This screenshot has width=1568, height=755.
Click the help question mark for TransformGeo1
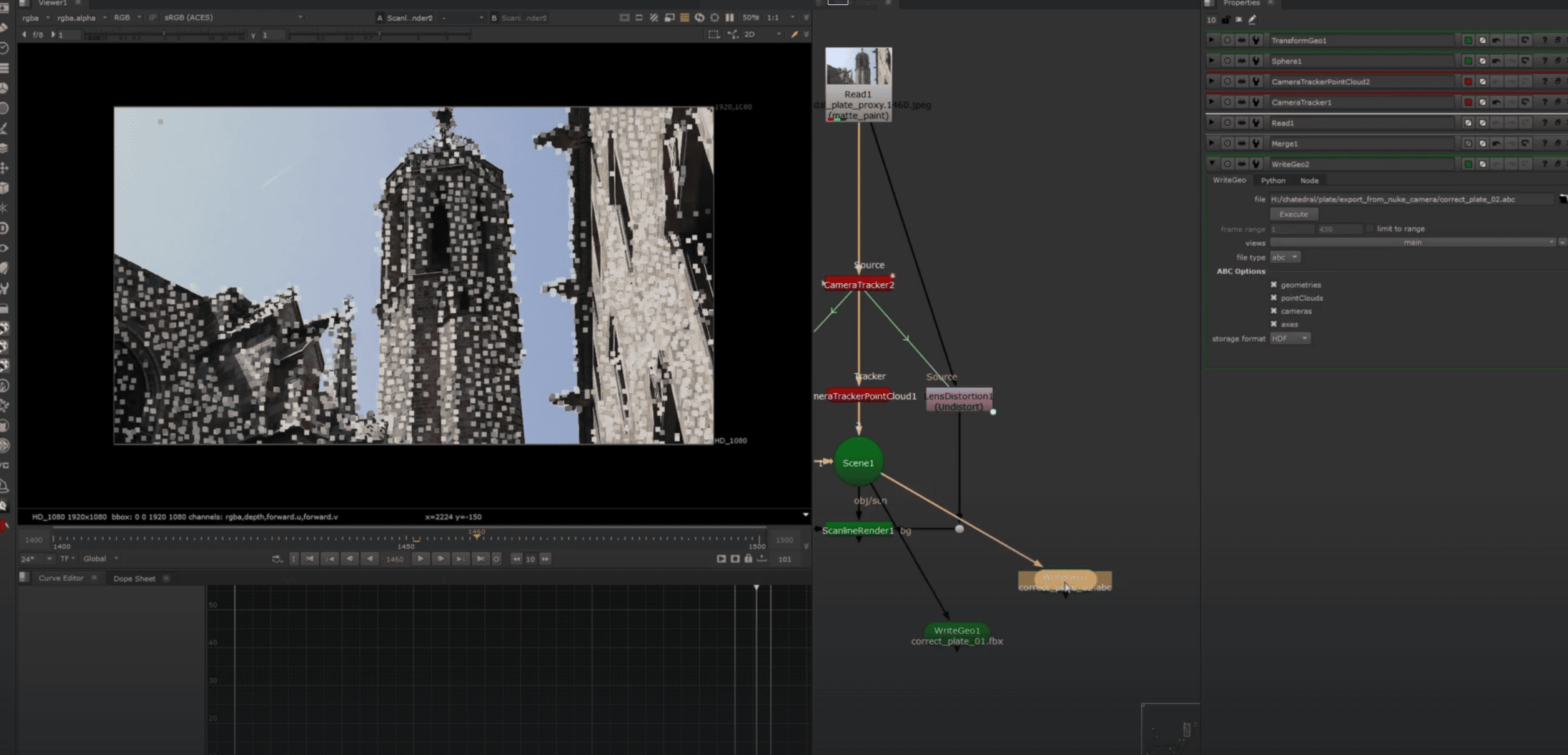pyautogui.click(x=1544, y=41)
